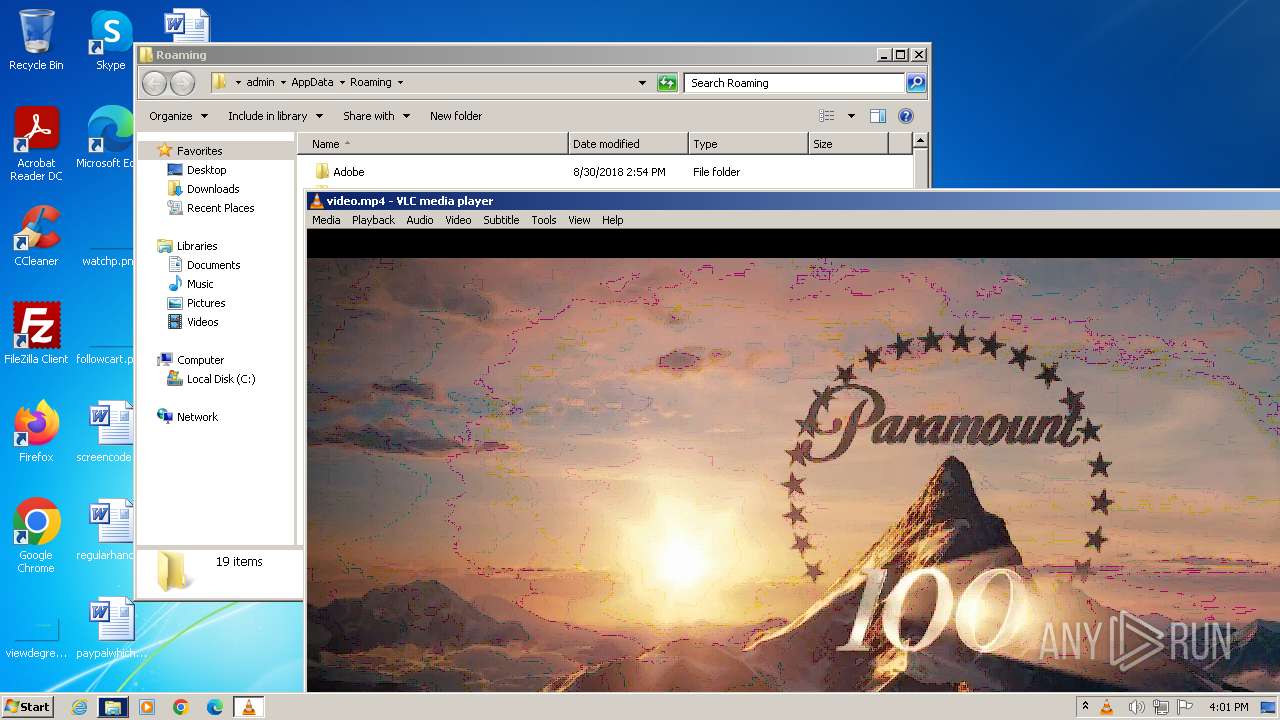Open Action Center flag tray icon
The width and height of the screenshot is (1280, 720).
1185,707
